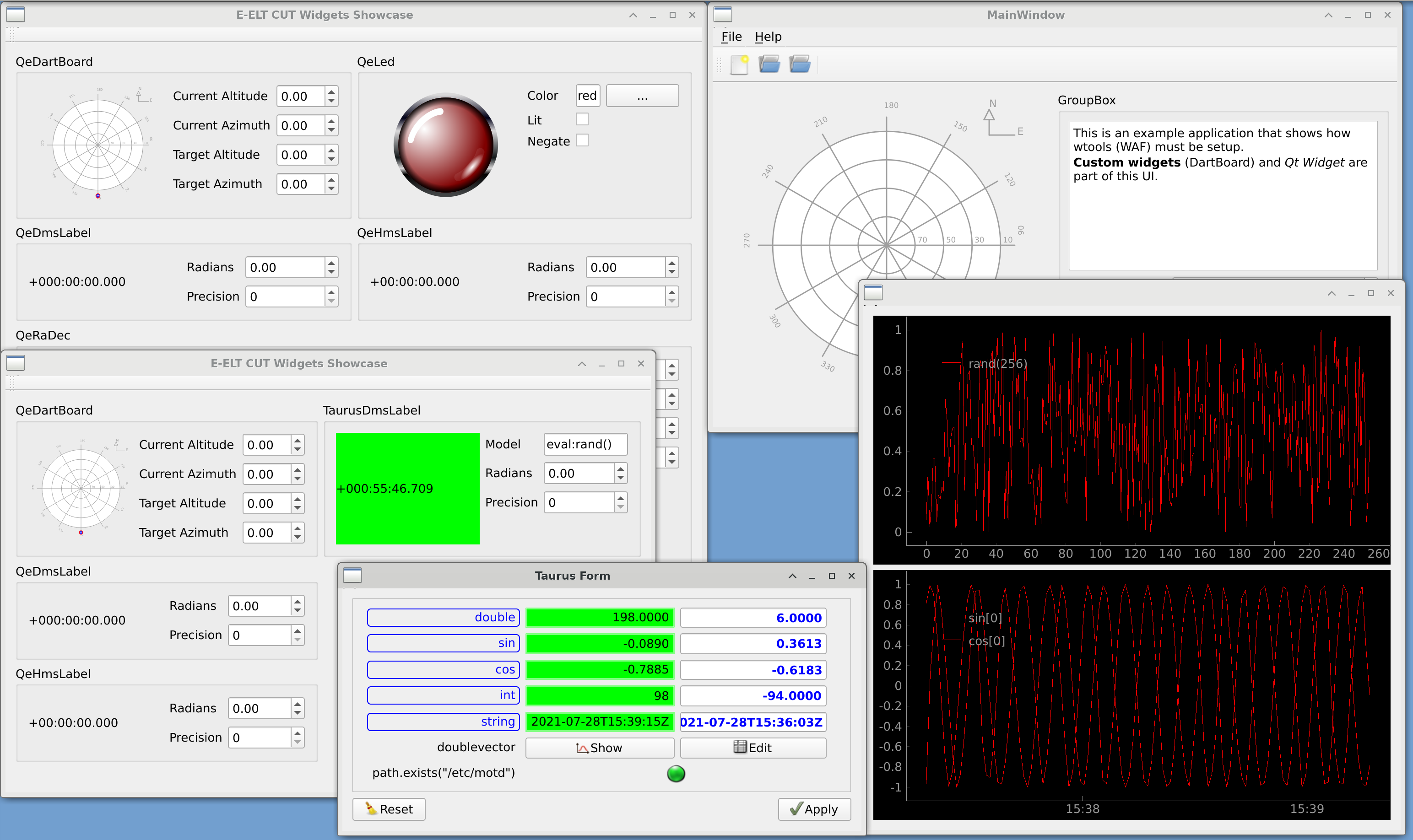This screenshot has width=1413, height=840.
Task: Click the first blue folder toolbar icon
Action: point(769,65)
